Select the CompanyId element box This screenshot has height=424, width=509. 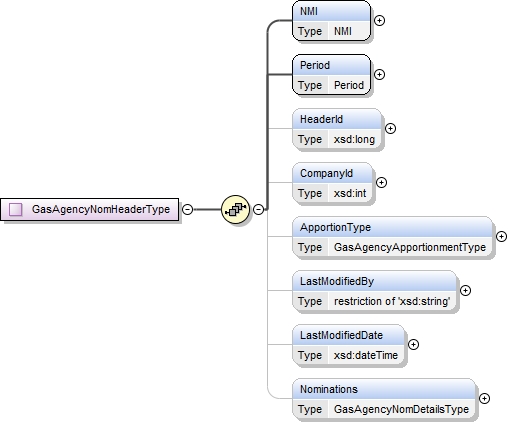(x=332, y=183)
